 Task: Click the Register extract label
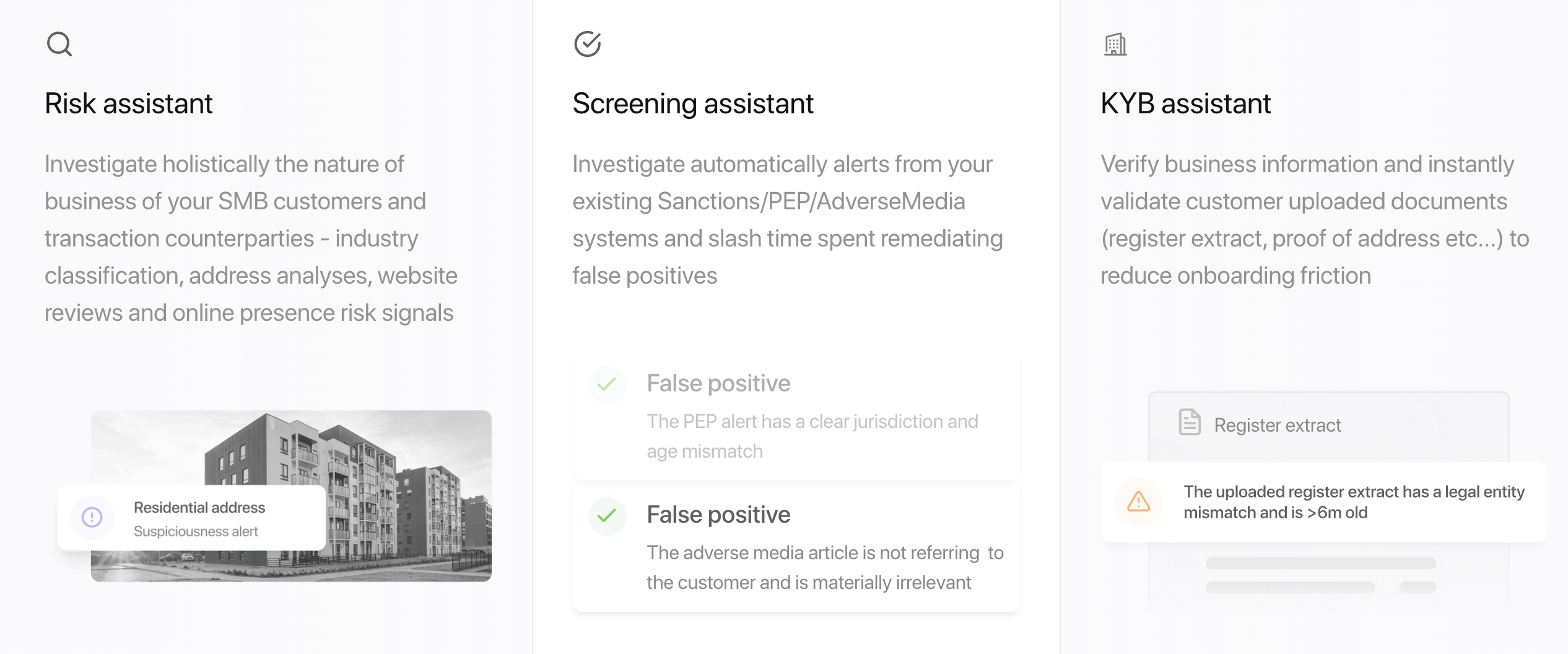1277,425
